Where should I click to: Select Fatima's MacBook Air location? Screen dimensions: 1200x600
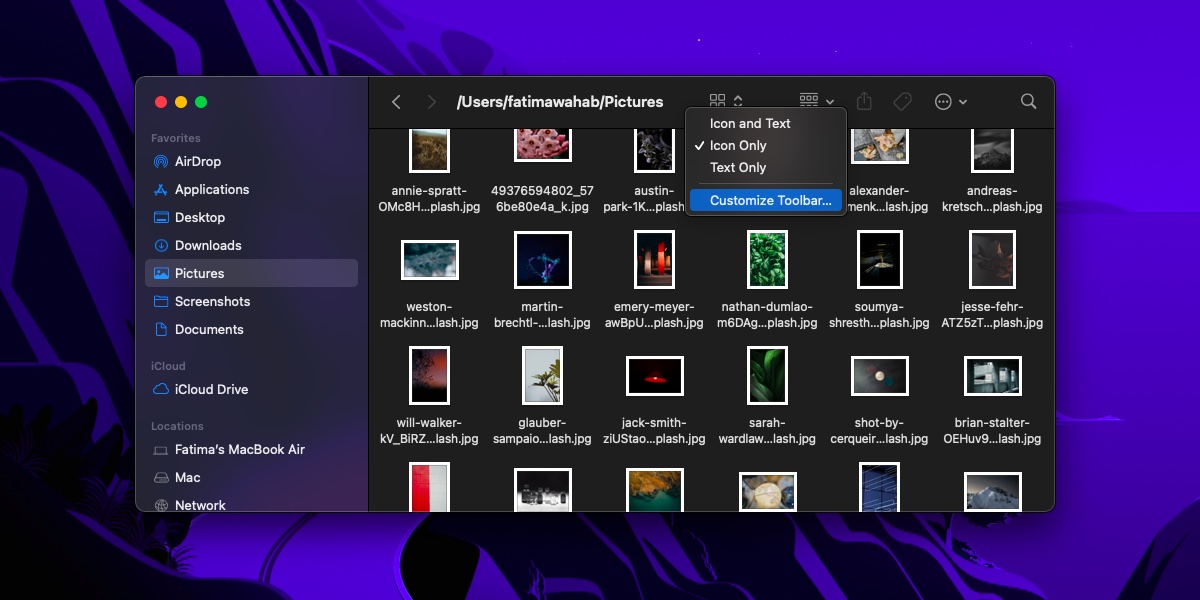click(251, 449)
